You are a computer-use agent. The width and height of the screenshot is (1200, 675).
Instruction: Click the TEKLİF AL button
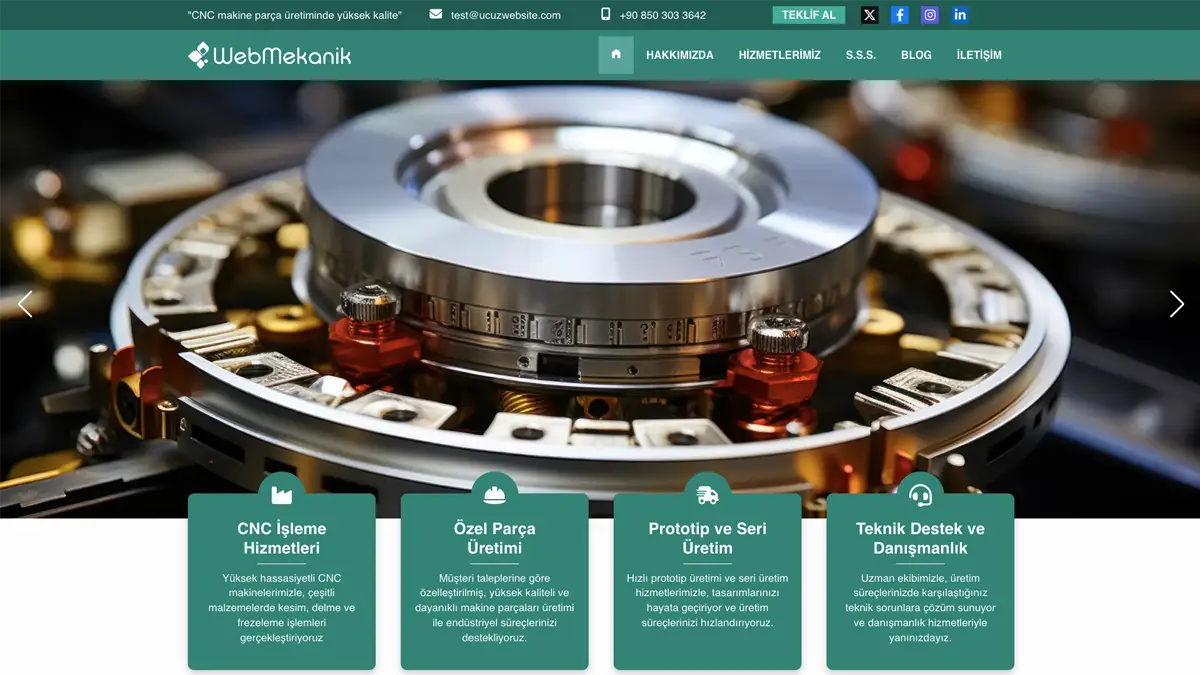point(809,15)
